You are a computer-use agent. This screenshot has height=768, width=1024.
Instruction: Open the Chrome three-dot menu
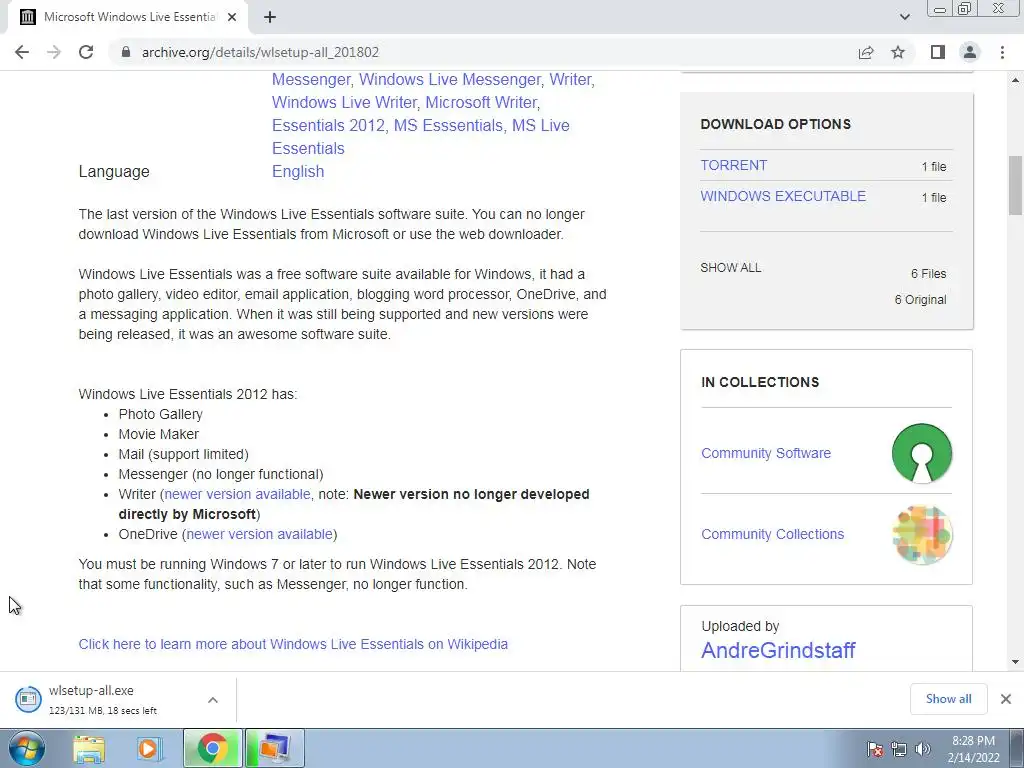pyautogui.click(x=1002, y=52)
